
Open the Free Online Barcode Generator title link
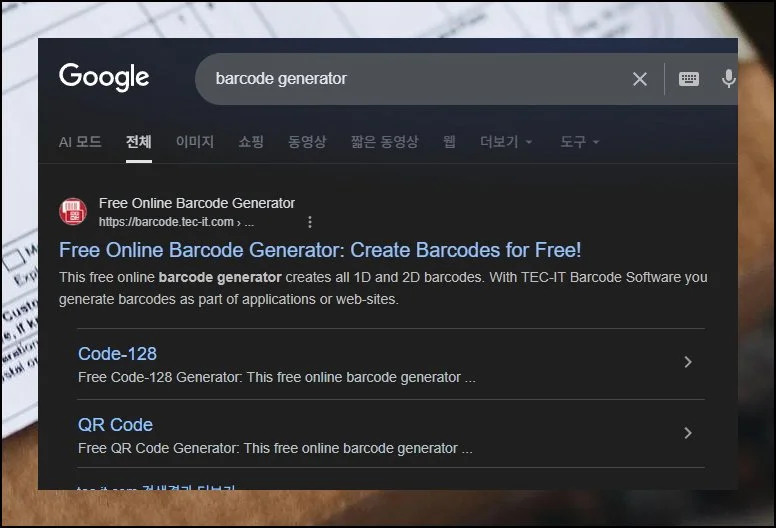coord(320,250)
